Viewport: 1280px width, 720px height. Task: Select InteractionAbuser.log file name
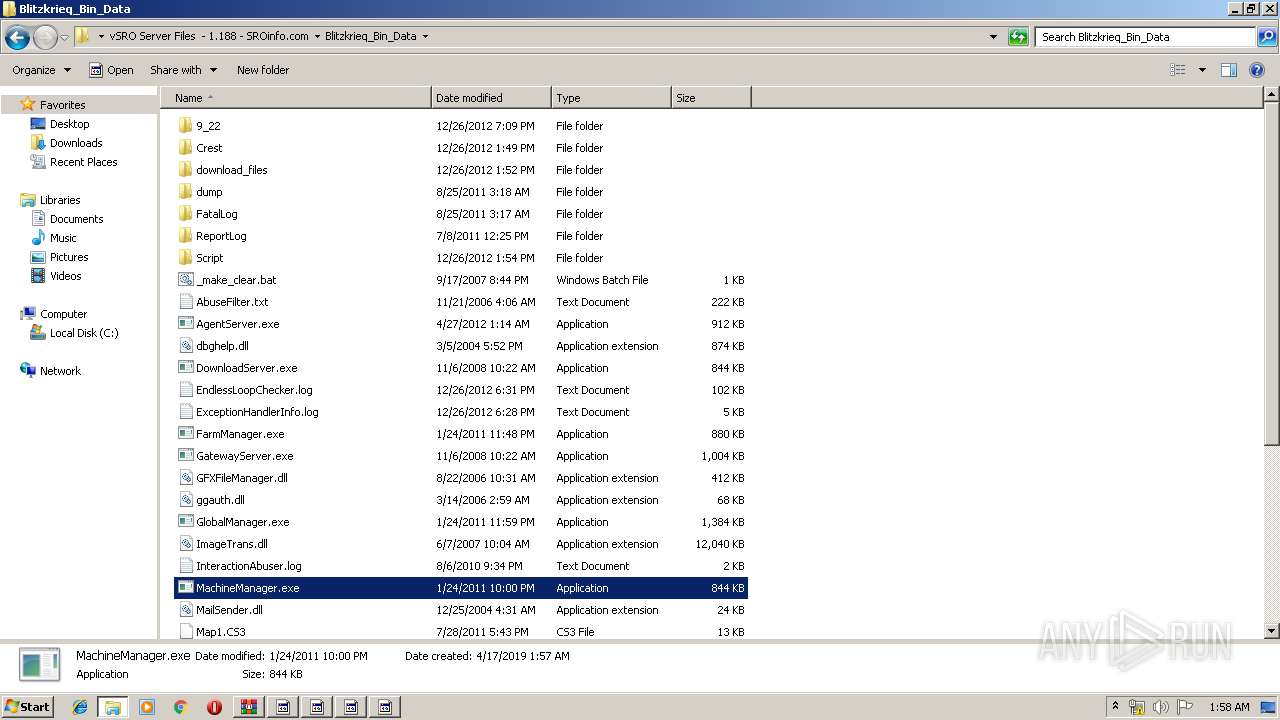(x=249, y=566)
